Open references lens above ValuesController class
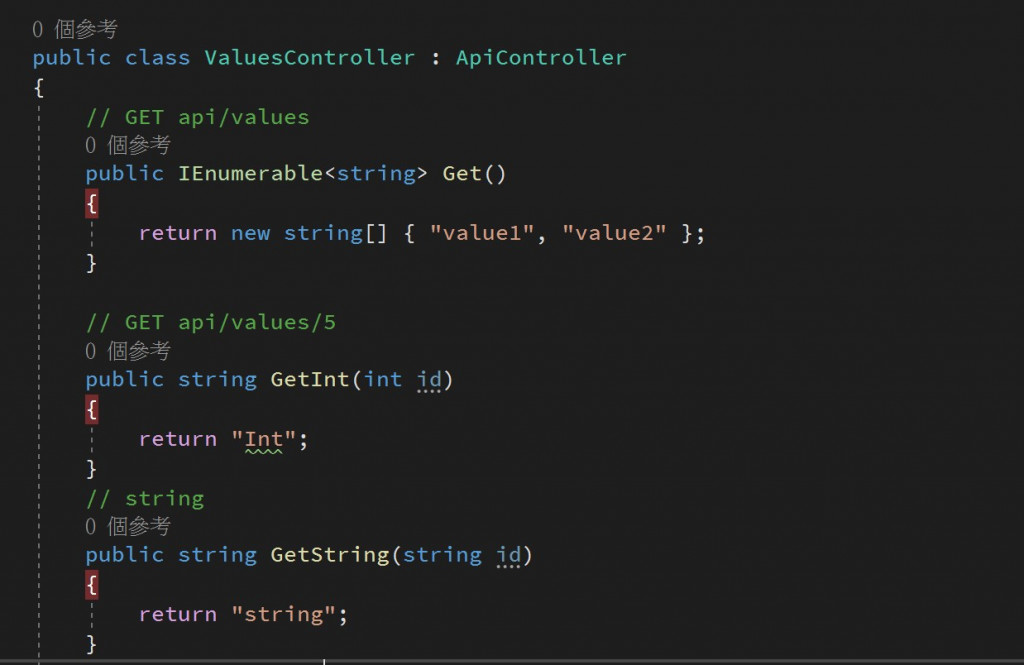Viewport: 1024px width, 665px height. [x=74, y=29]
